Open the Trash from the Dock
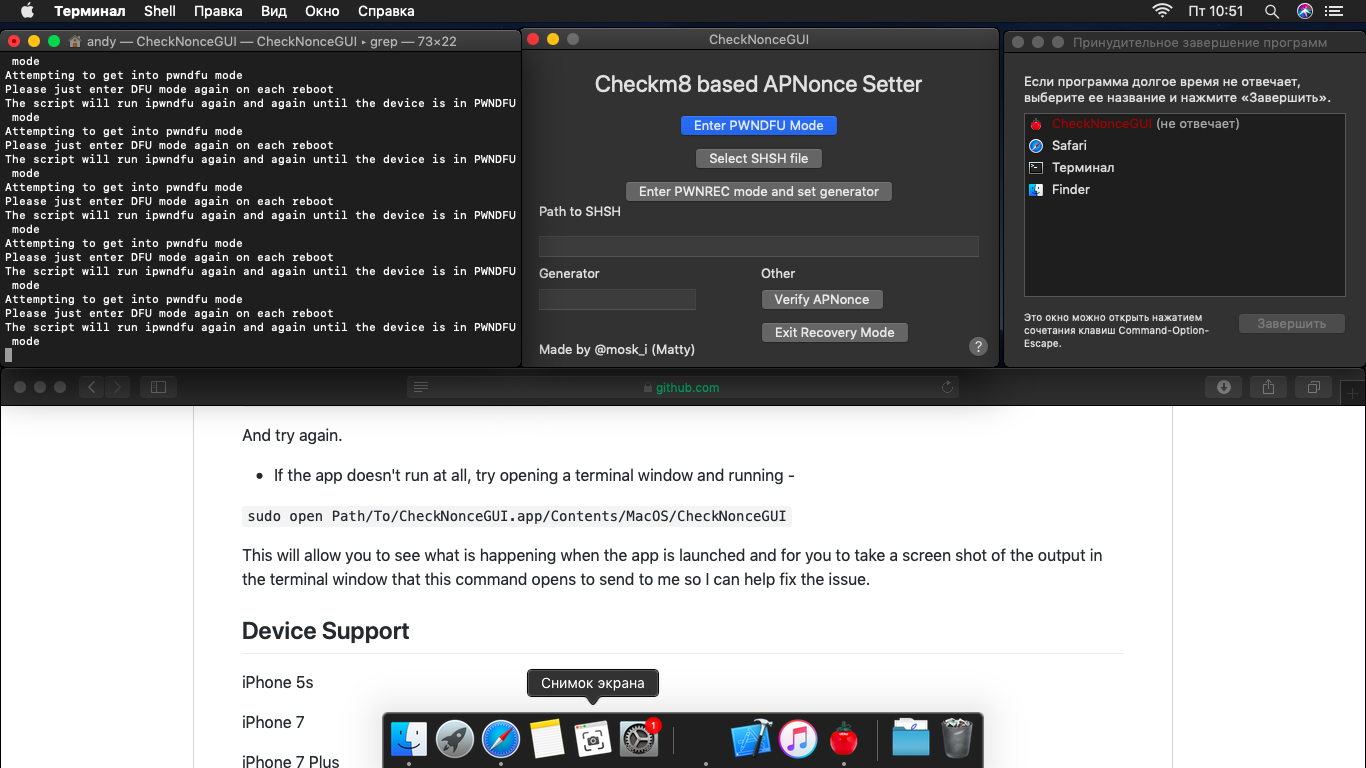The width and height of the screenshot is (1366, 768). pyautogui.click(x=956, y=739)
